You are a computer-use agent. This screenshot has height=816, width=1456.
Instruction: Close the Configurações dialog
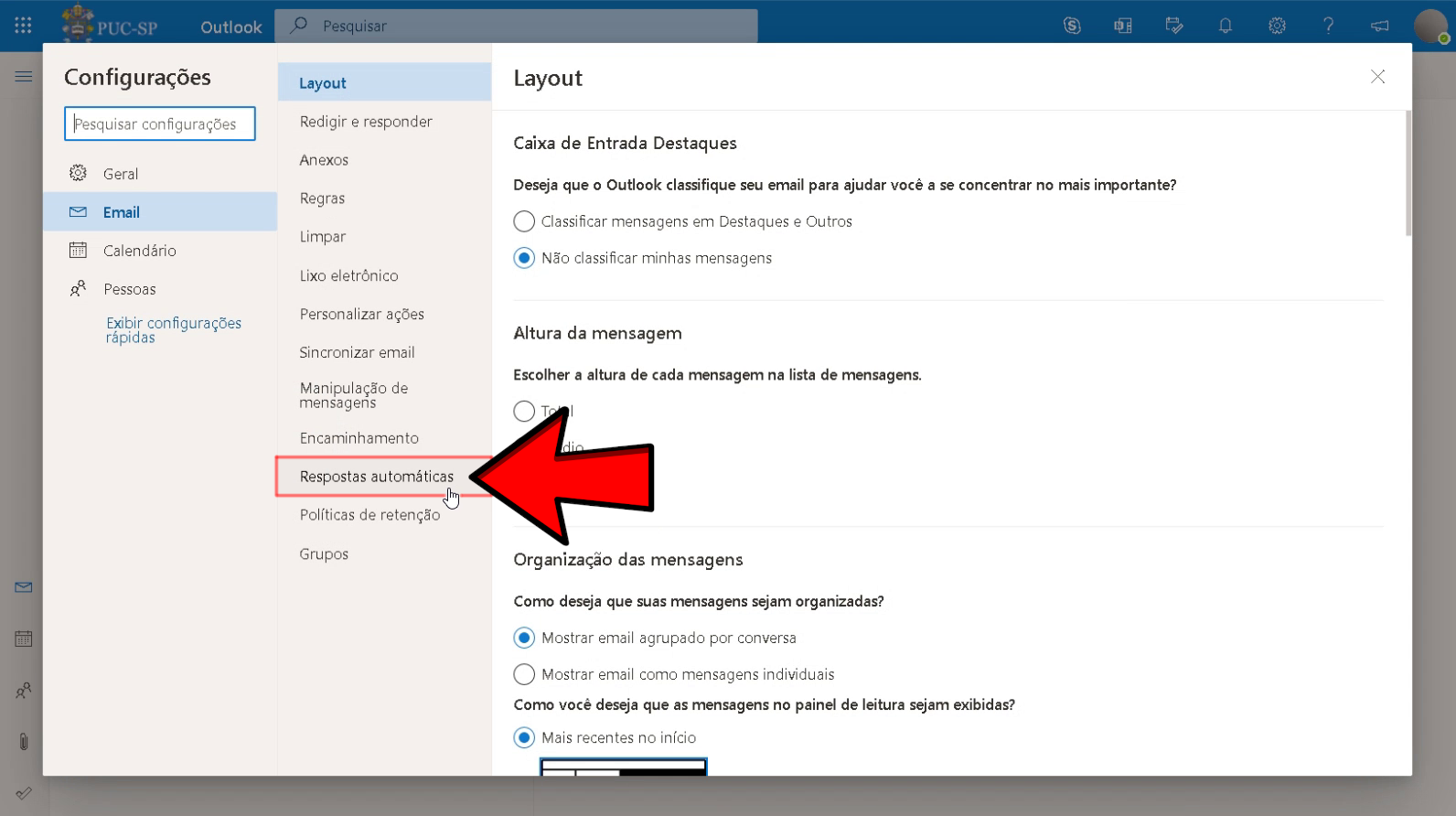point(1377,77)
